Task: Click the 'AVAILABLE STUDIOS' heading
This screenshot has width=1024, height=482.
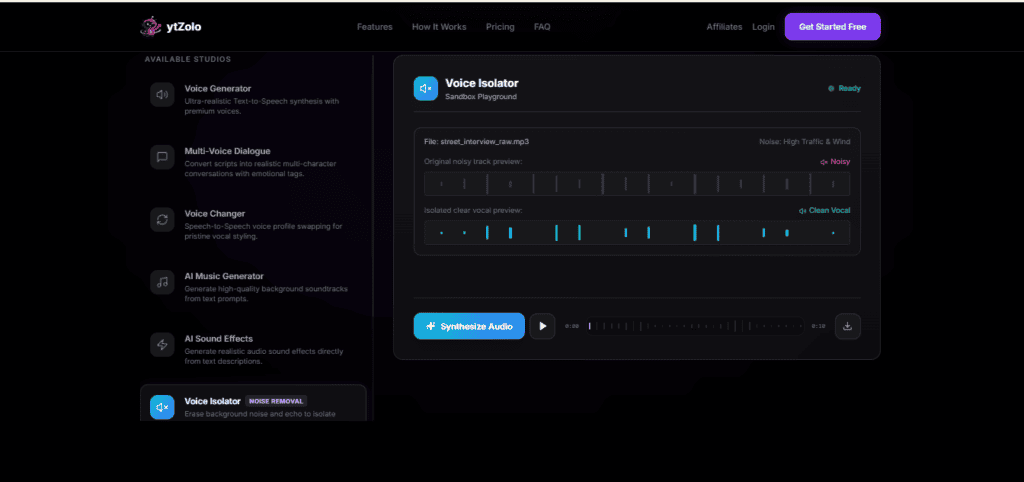Action: click(x=188, y=59)
